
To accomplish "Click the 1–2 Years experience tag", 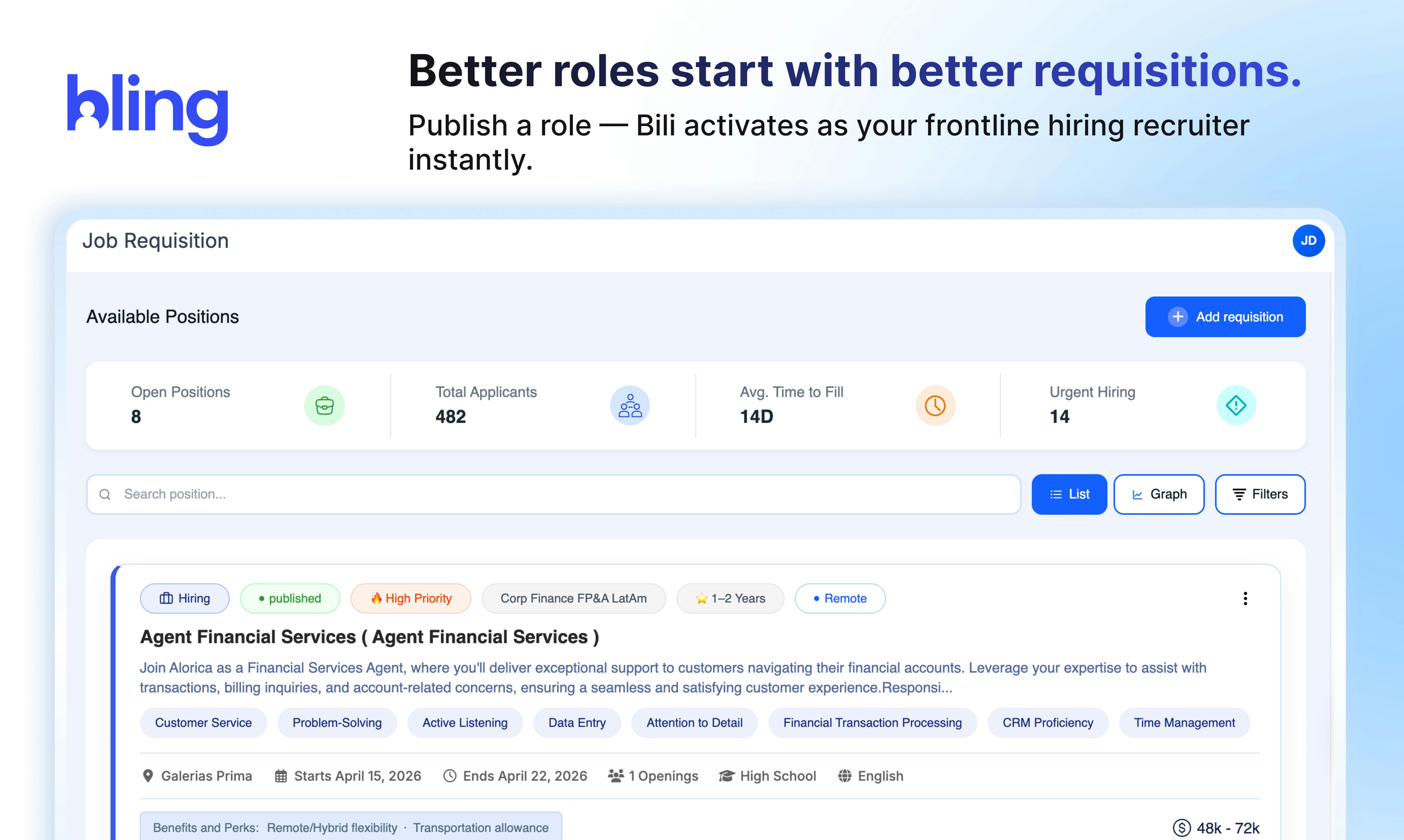I will pyautogui.click(x=730, y=598).
